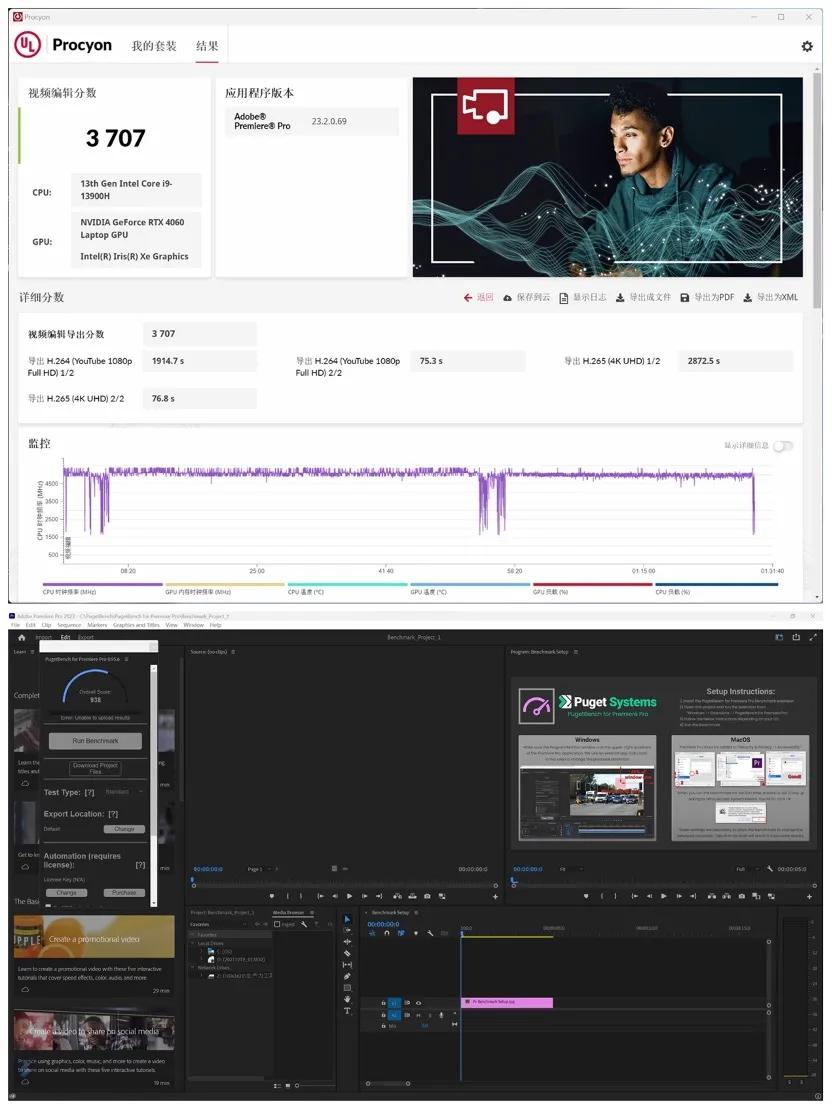
Task: Lock the A1 audio track
Action: pos(383,1014)
